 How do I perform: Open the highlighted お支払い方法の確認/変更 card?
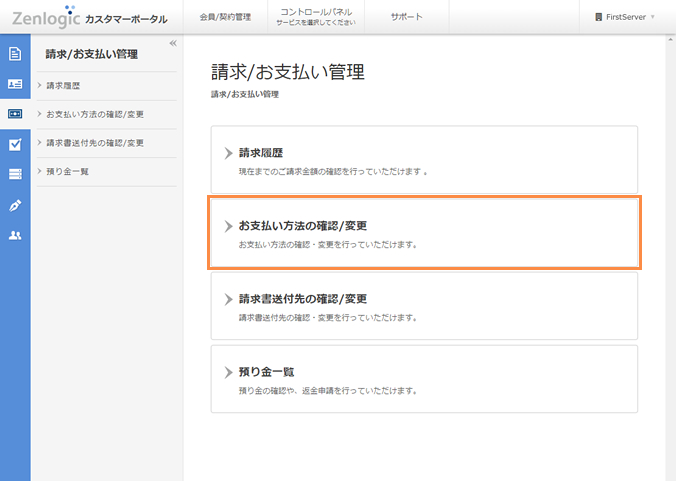424,233
